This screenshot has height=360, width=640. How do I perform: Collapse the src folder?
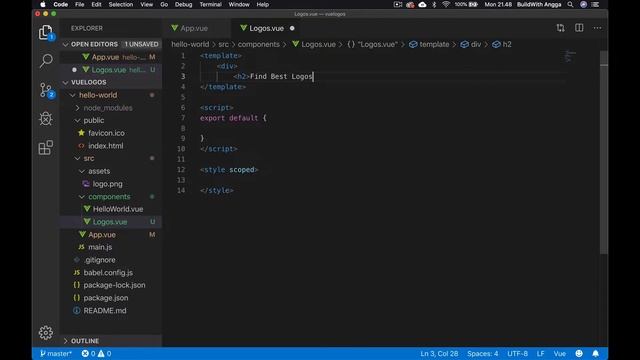tap(77, 158)
